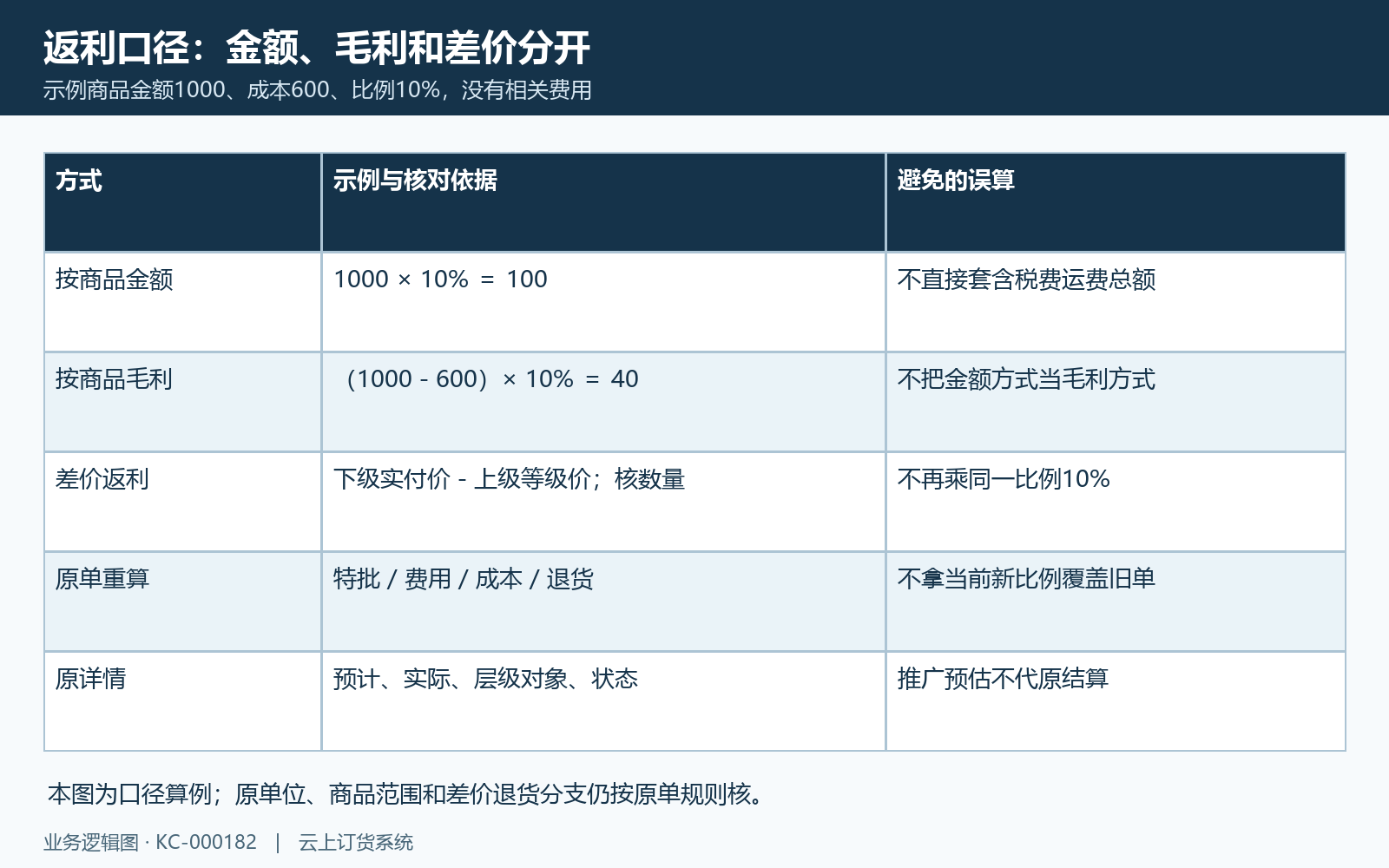Select the 差价返利 cell

[x=182, y=502]
